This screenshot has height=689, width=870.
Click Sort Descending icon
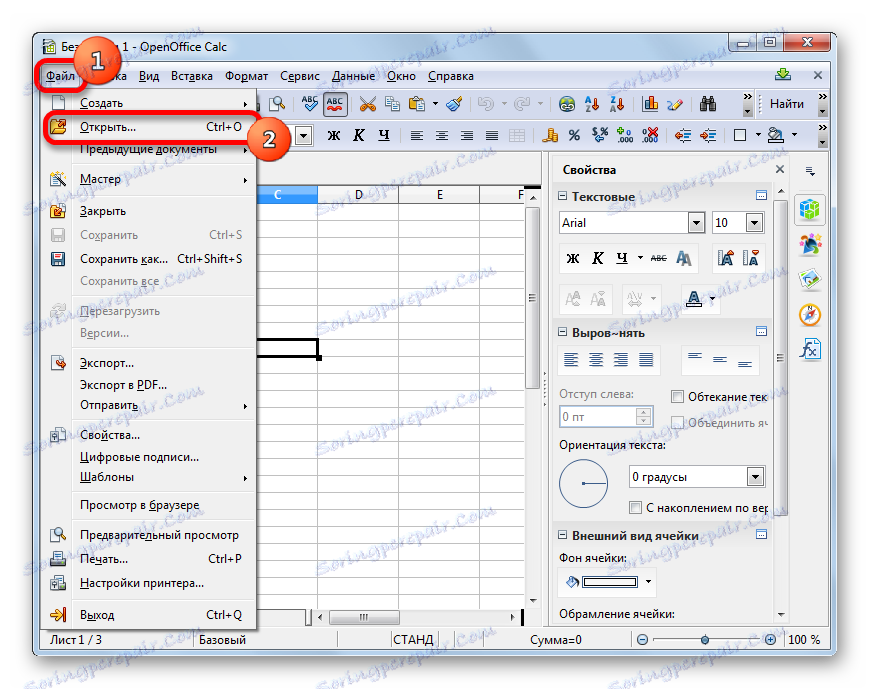(616, 104)
